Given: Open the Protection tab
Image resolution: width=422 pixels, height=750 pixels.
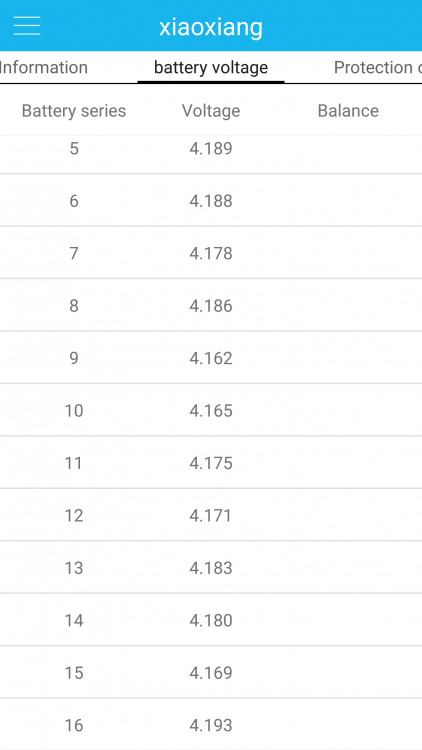Looking at the screenshot, I should [x=378, y=67].
